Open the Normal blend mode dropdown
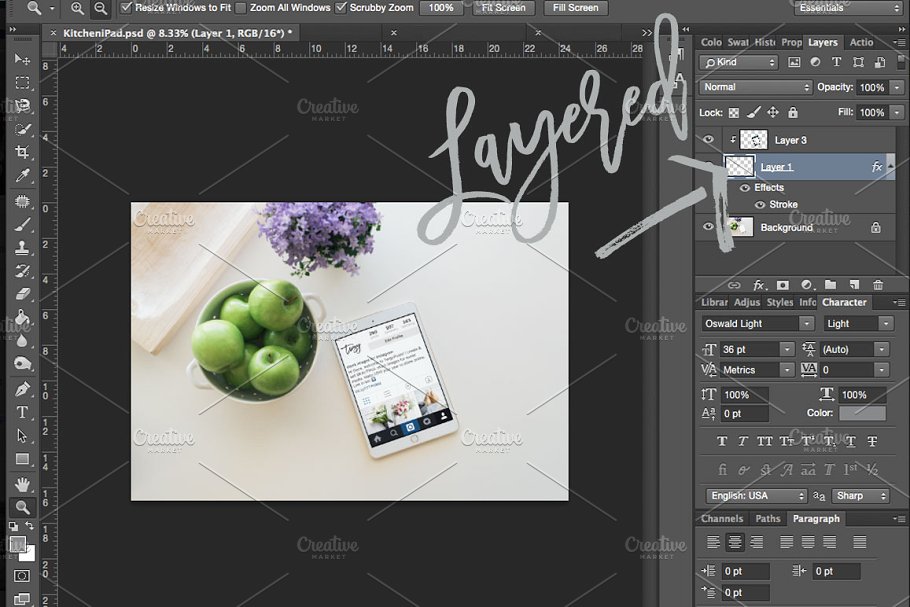The image size is (910, 607). pyautogui.click(x=753, y=87)
